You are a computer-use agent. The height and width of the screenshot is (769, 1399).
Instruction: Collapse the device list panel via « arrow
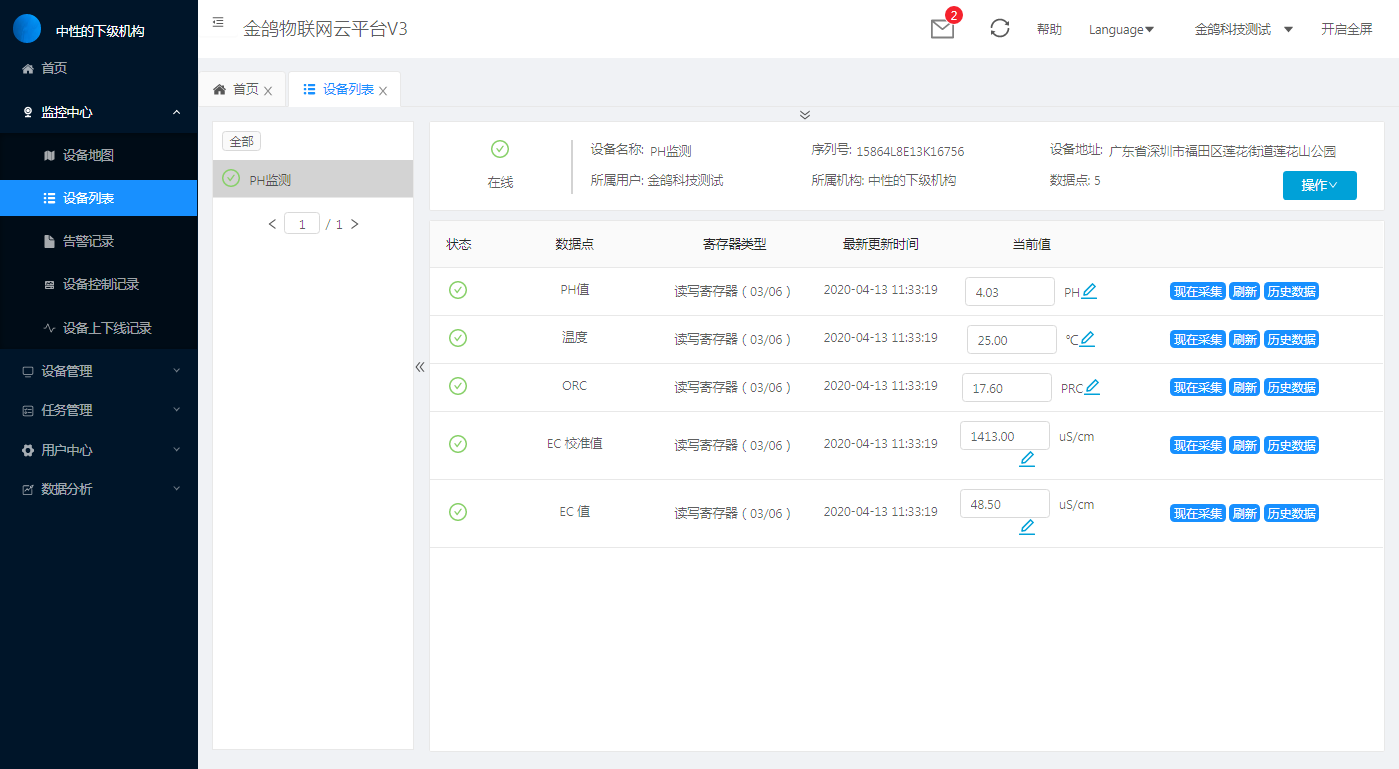[420, 367]
